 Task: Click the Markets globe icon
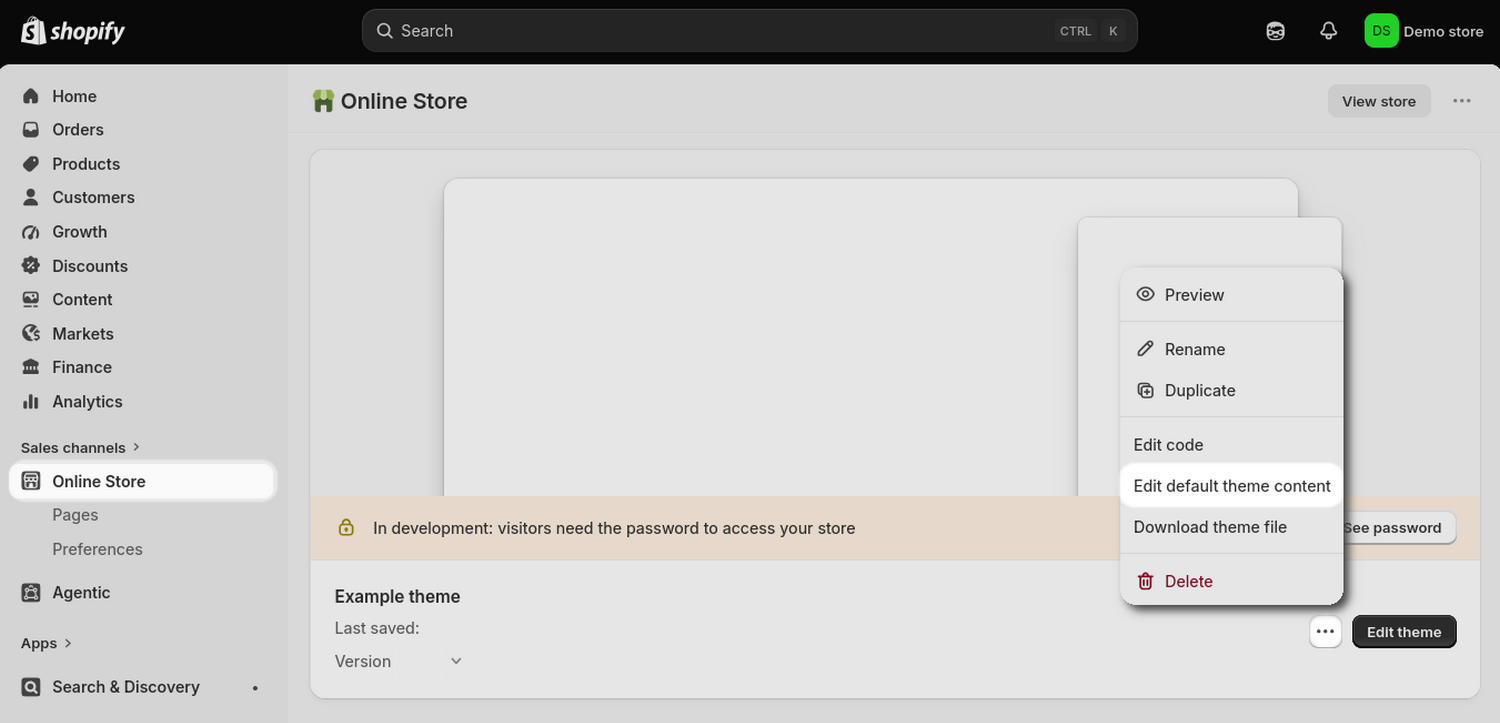(x=31, y=334)
